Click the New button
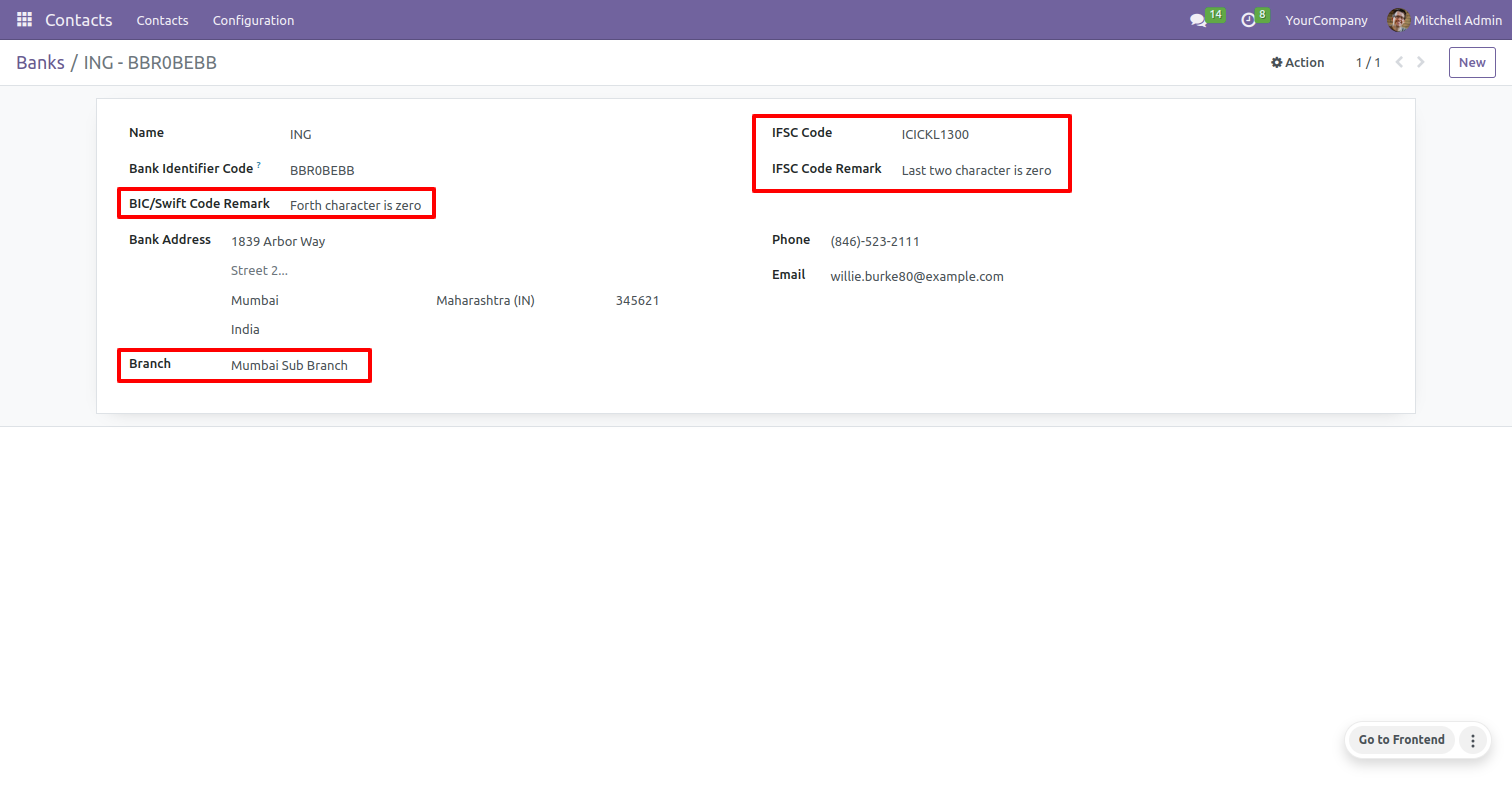Viewport: 1512px width, 804px height. (1472, 62)
